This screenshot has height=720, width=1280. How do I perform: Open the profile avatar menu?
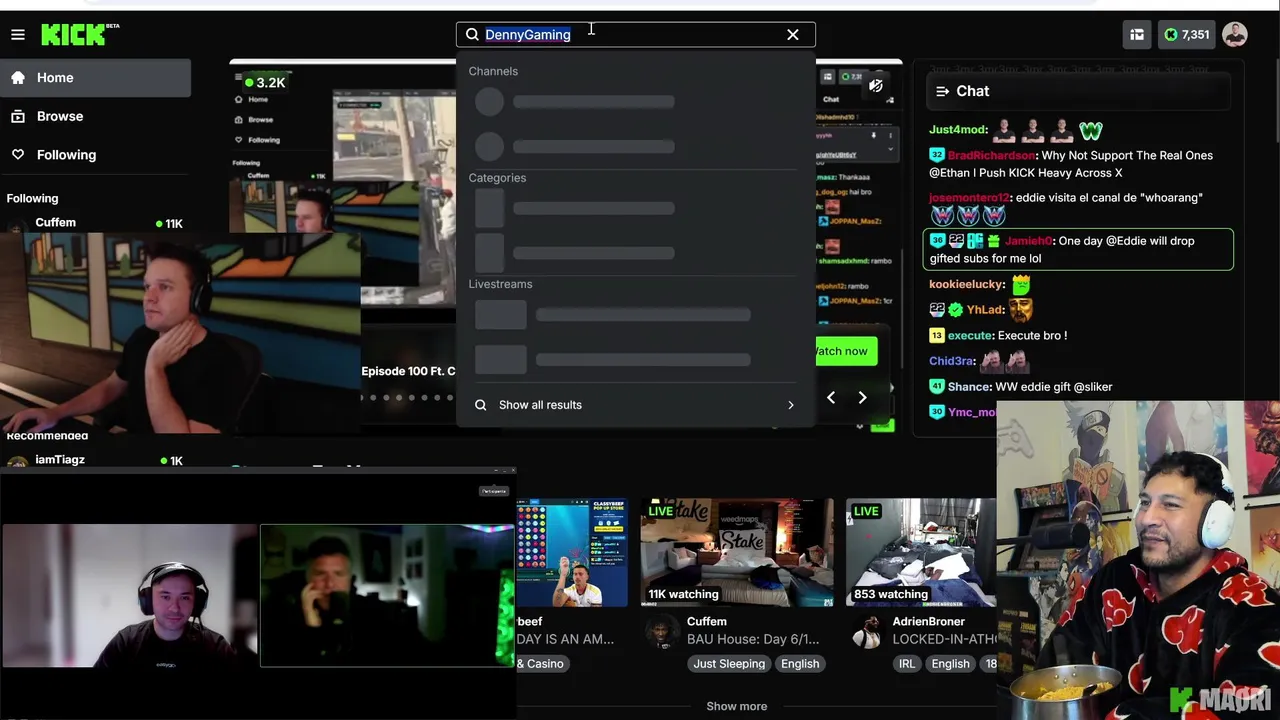[x=1235, y=35]
